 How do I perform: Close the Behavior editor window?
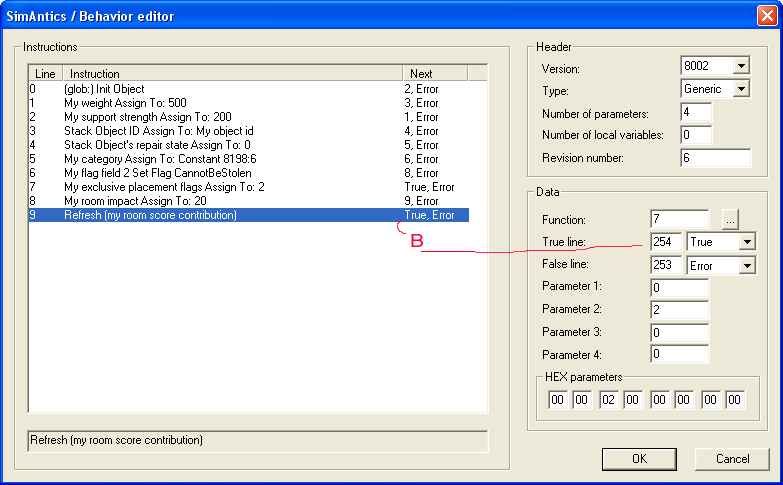[767, 15]
